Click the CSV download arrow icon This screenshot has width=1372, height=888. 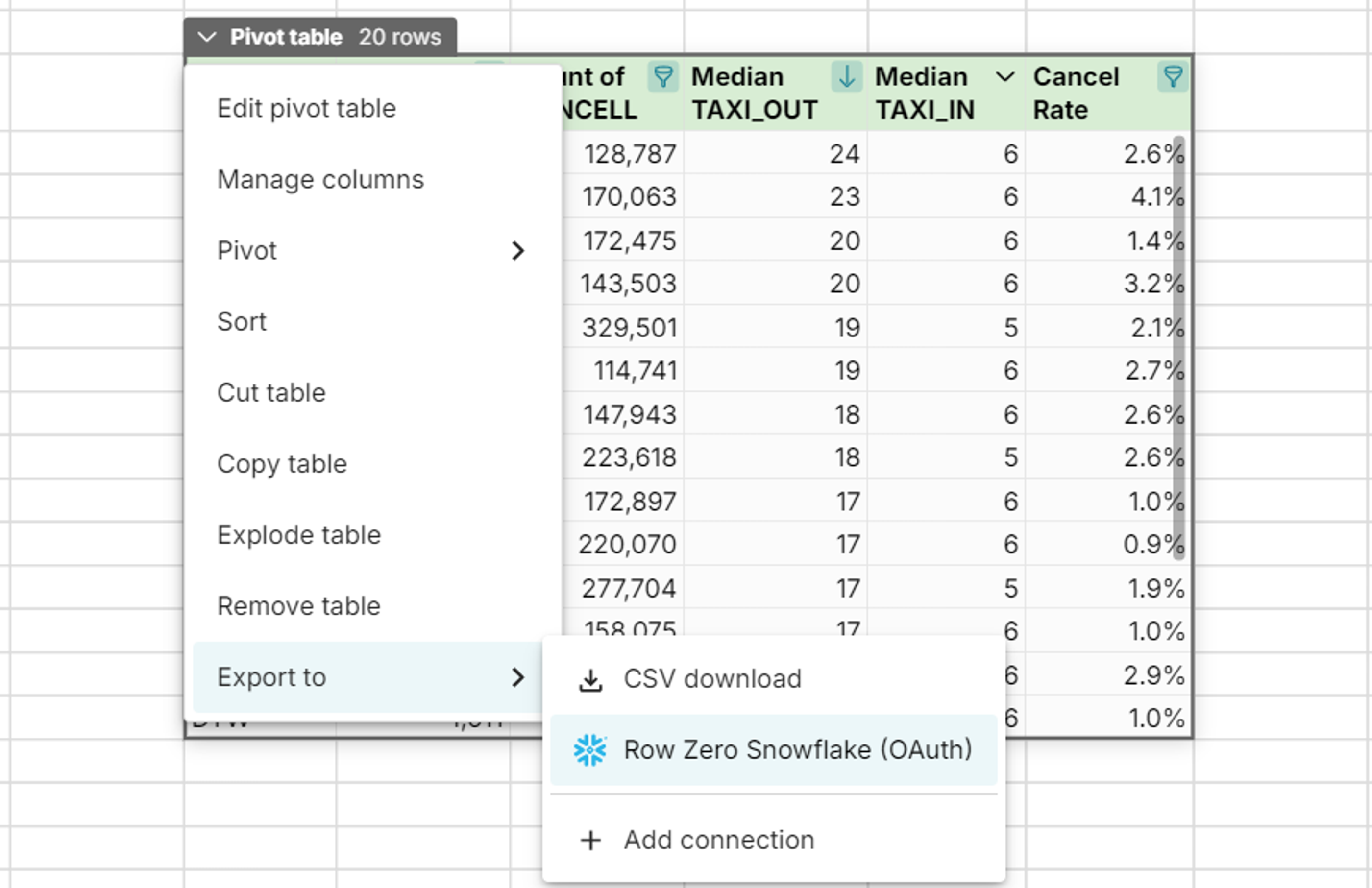[590, 680]
